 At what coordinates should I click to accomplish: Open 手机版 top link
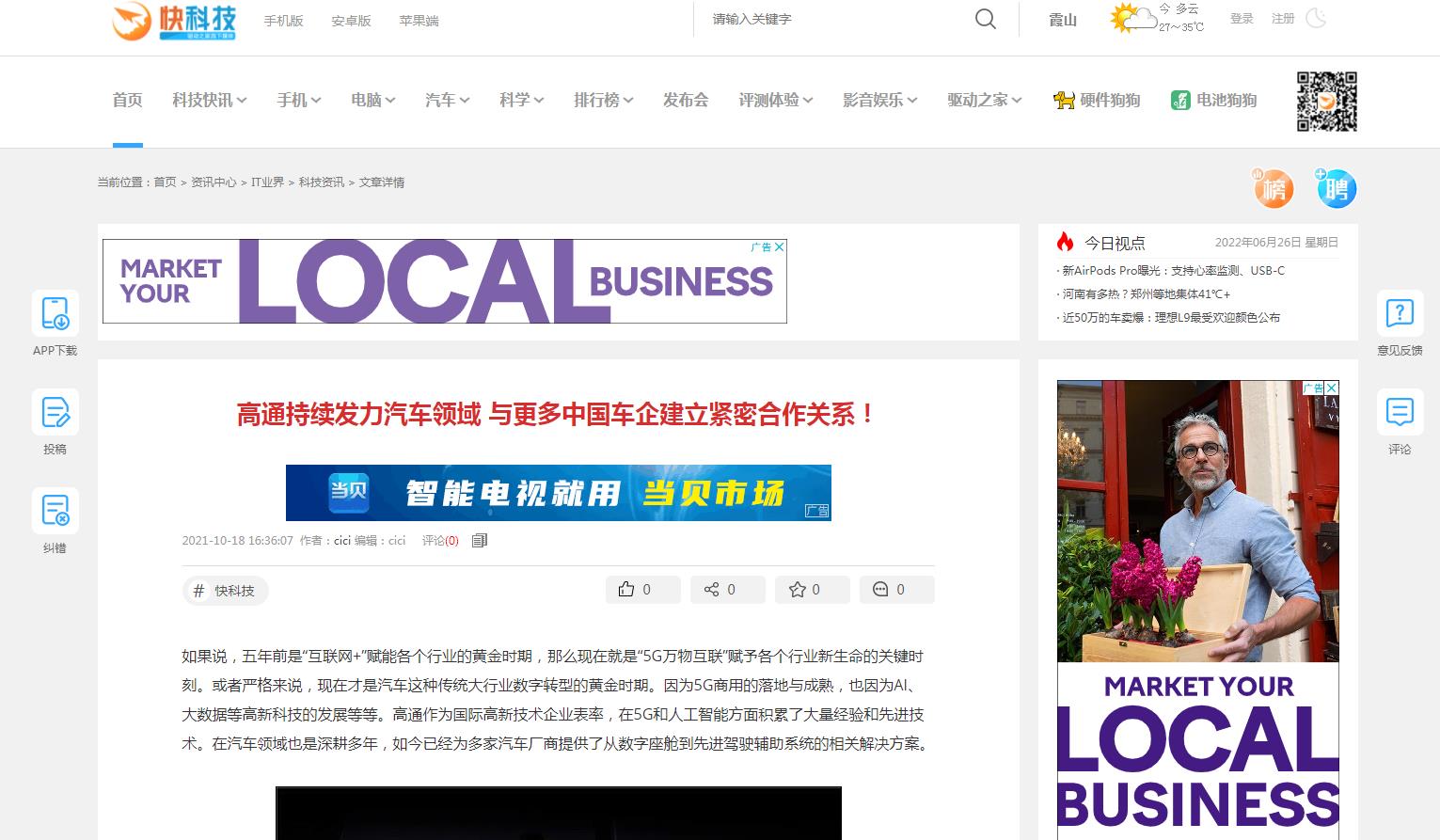click(283, 21)
